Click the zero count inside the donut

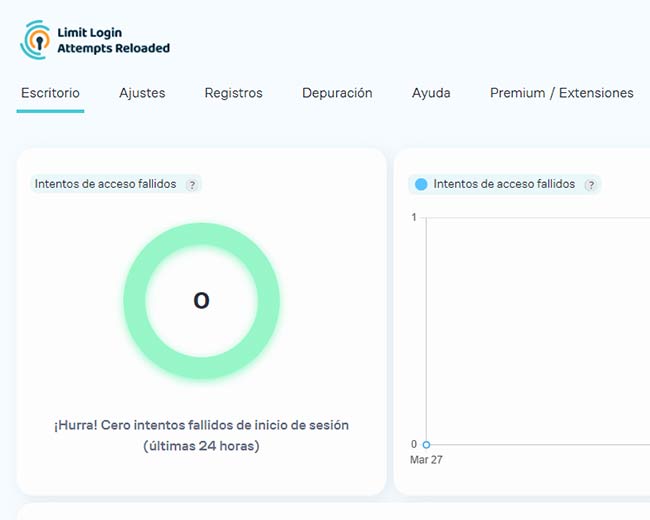tap(201, 301)
